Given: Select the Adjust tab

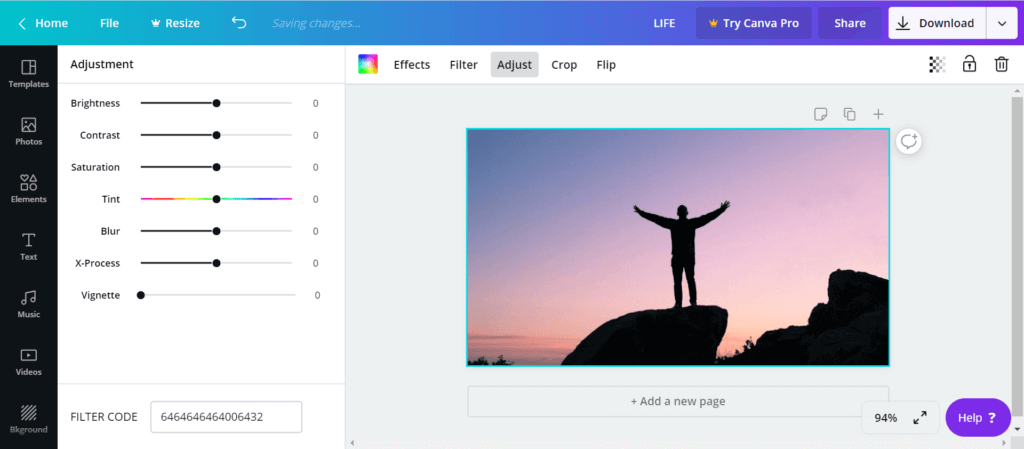Looking at the screenshot, I should coord(515,65).
